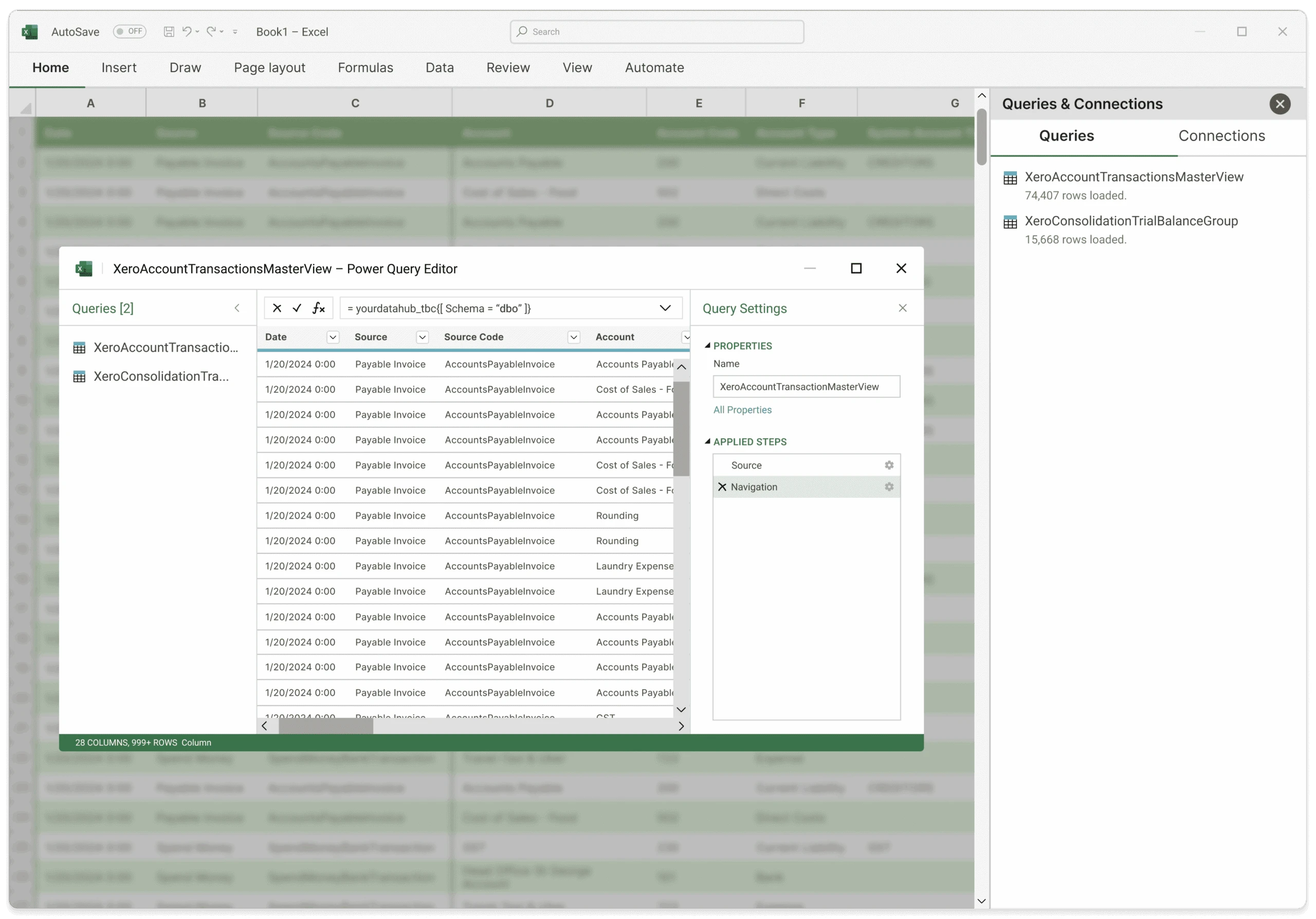Switch to the Connections tab
Viewport: 1316px width, 919px height.
1221,136
